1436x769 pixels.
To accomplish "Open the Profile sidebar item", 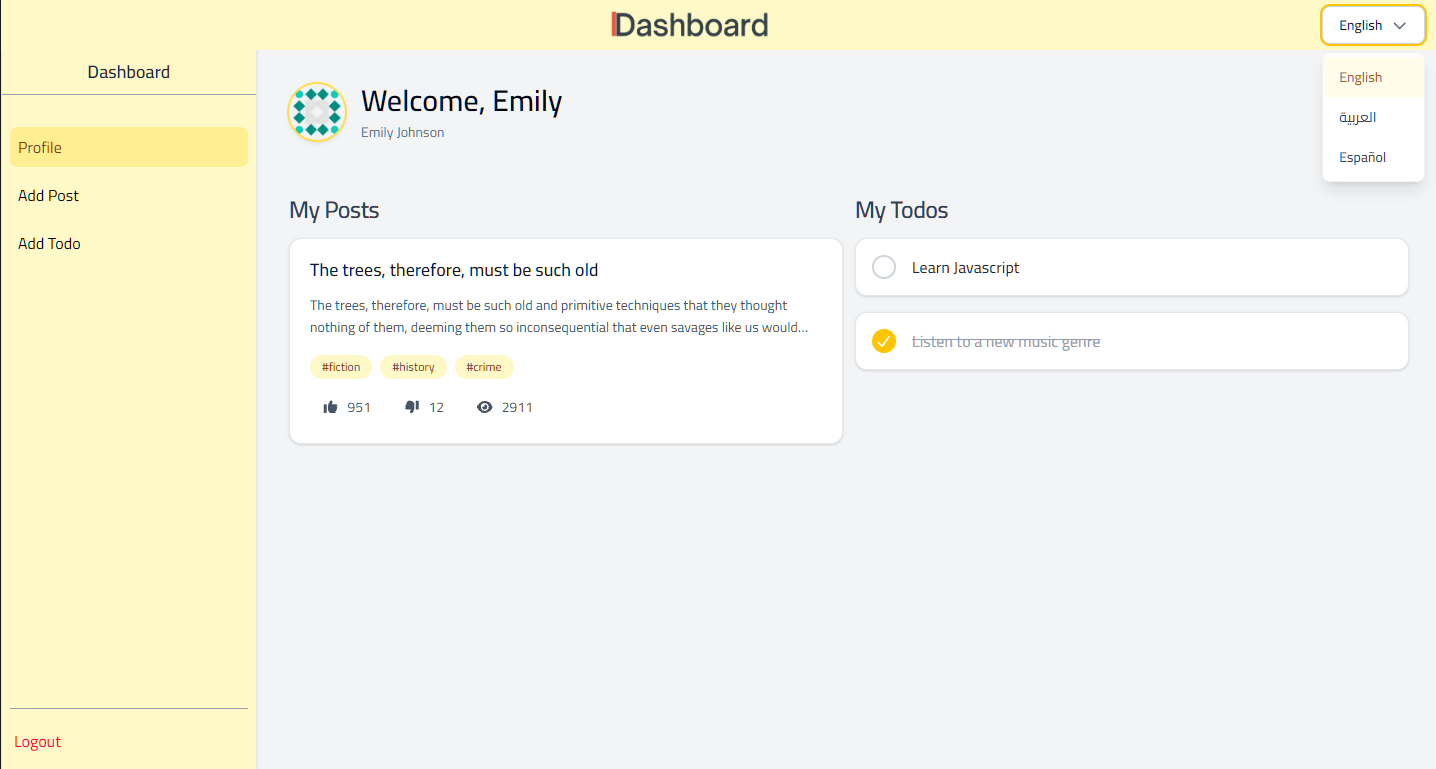I will coord(129,147).
